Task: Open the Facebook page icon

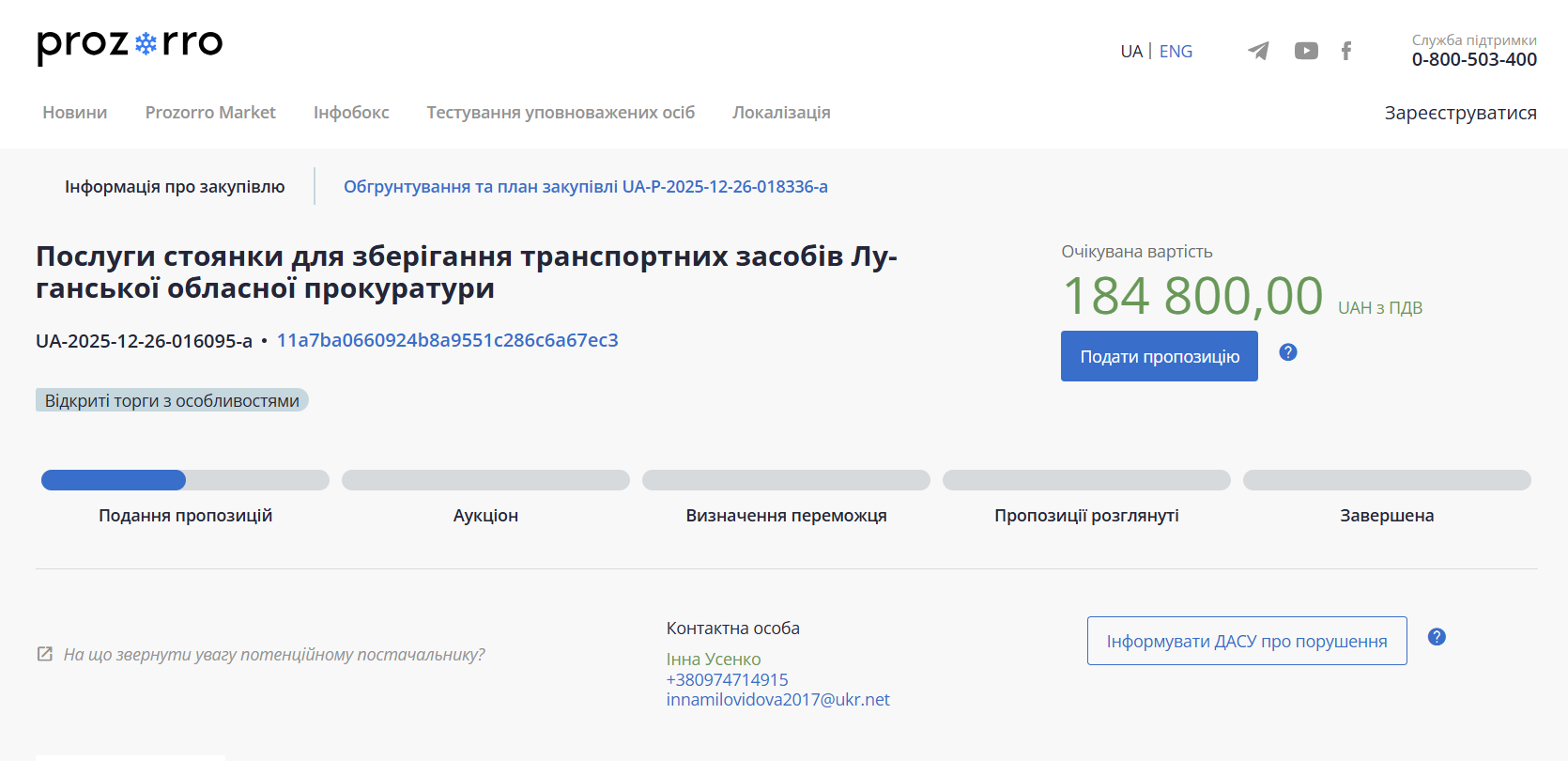Action: click(x=1345, y=51)
